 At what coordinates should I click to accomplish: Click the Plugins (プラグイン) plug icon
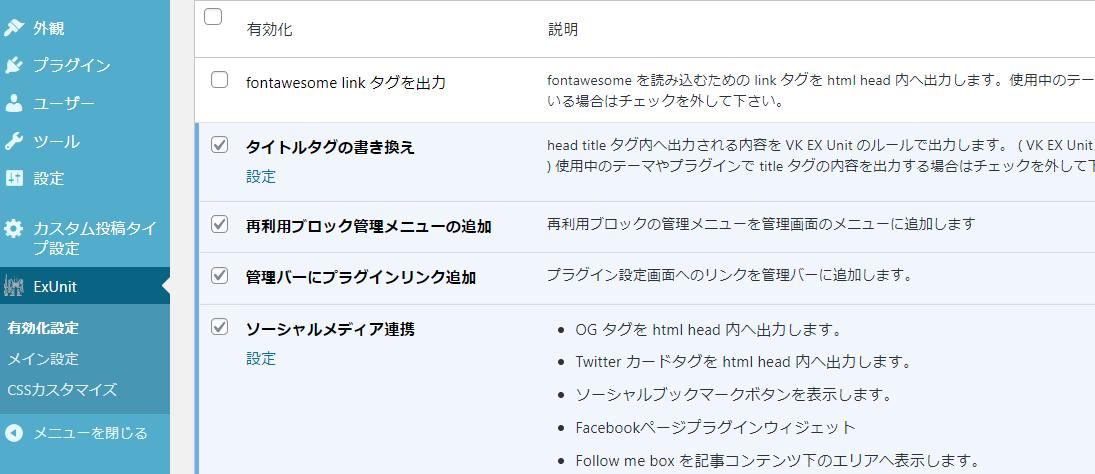(14, 65)
